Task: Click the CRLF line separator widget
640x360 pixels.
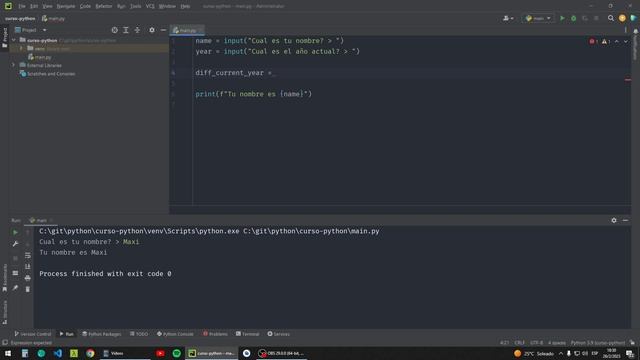Action: pyautogui.click(x=519, y=343)
